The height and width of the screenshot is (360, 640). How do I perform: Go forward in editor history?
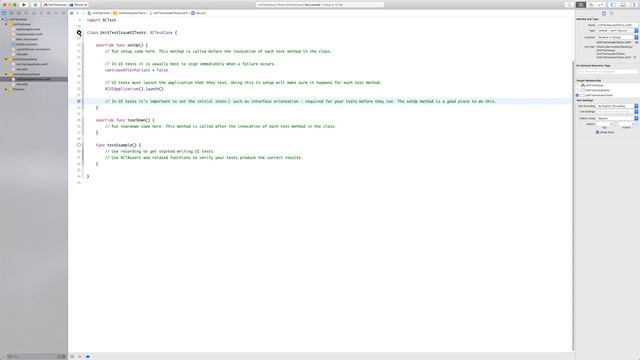tap(83, 13)
